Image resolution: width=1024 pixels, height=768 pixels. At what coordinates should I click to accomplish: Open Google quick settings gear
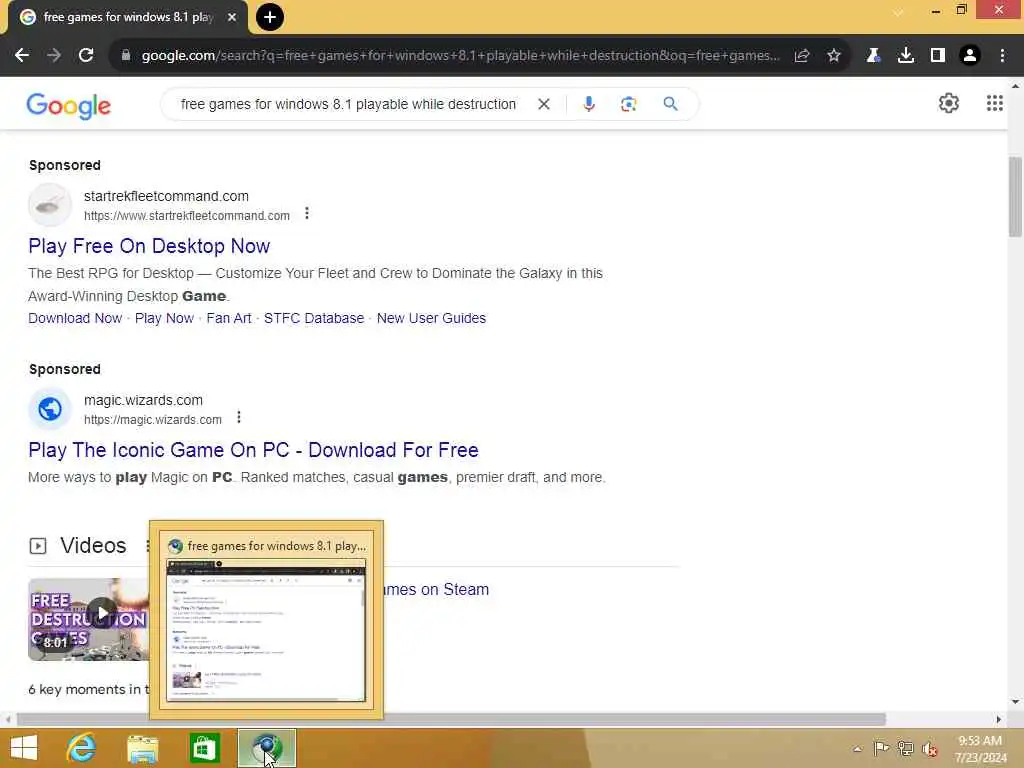(x=949, y=103)
